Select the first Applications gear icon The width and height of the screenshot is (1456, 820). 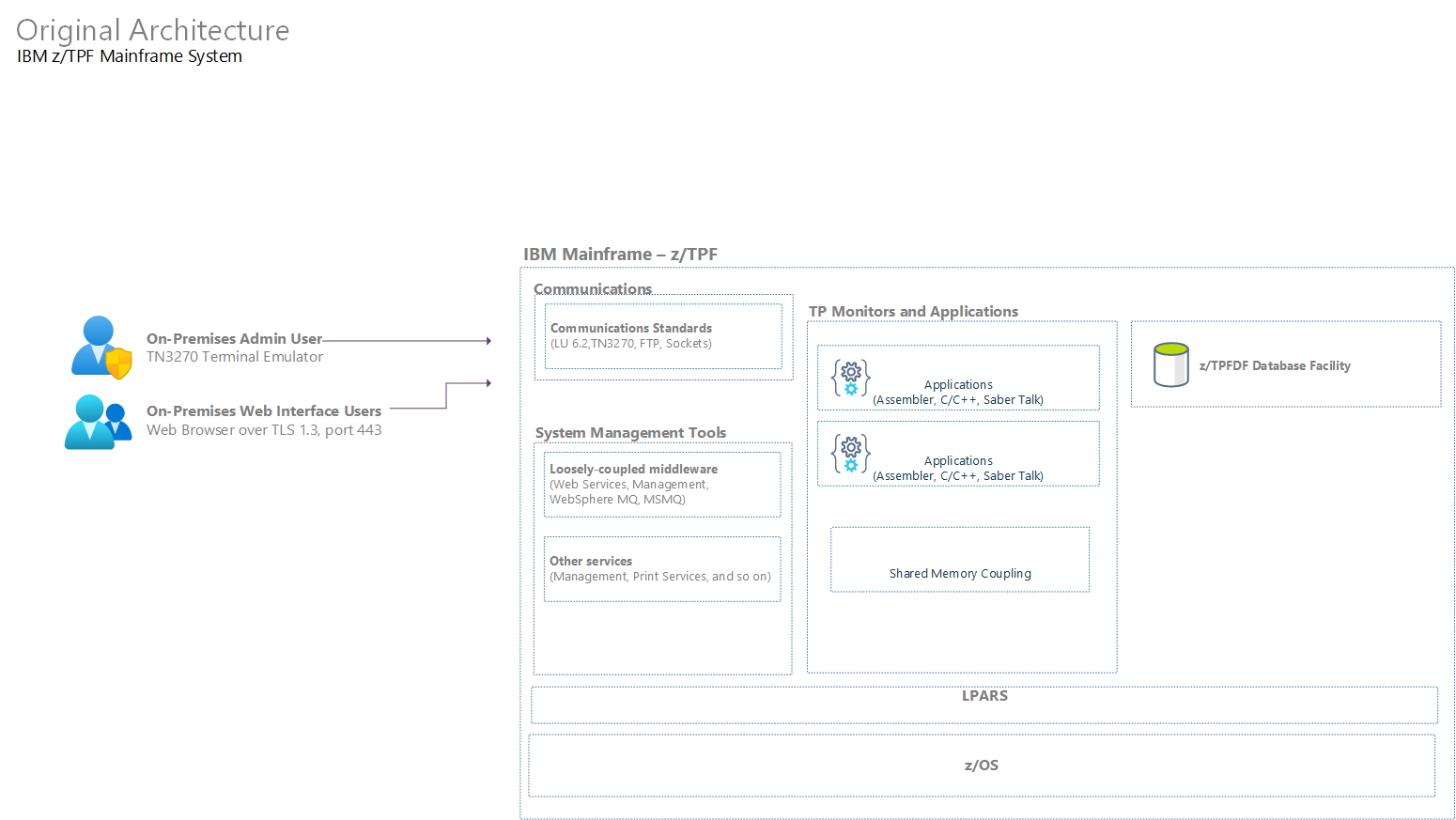click(x=851, y=378)
